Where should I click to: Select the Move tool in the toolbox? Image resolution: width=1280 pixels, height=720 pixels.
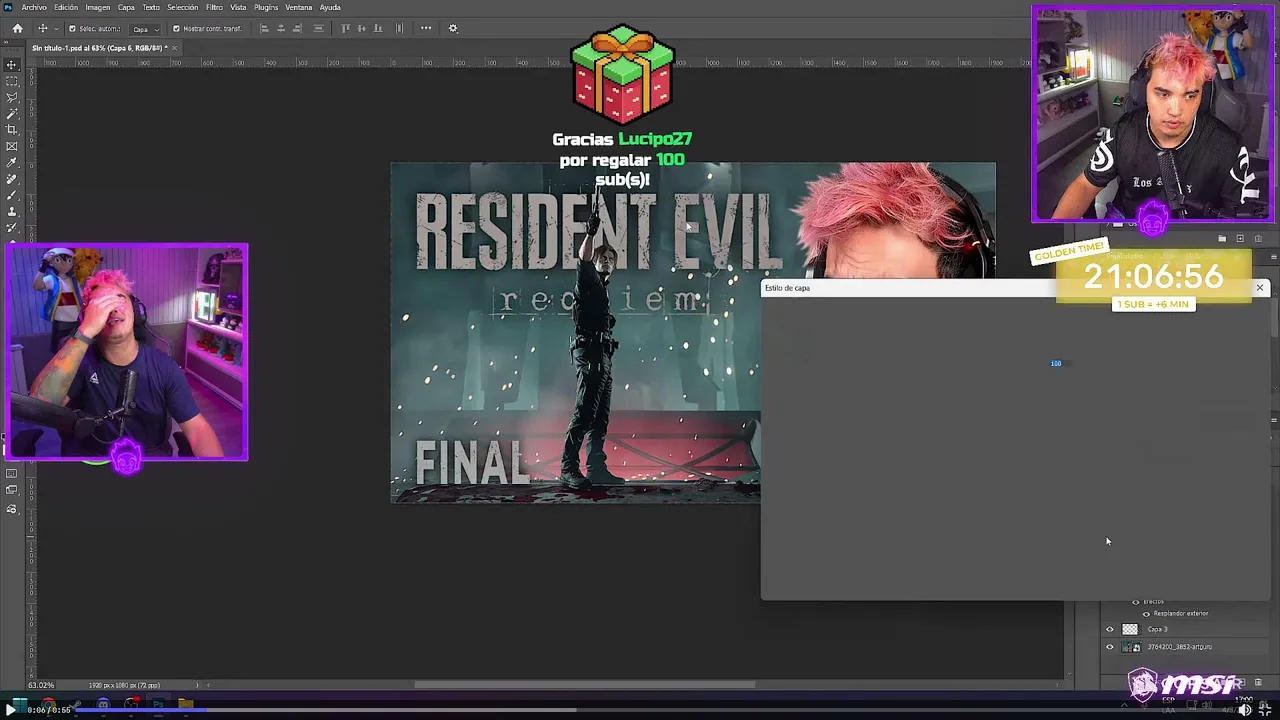click(12, 65)
